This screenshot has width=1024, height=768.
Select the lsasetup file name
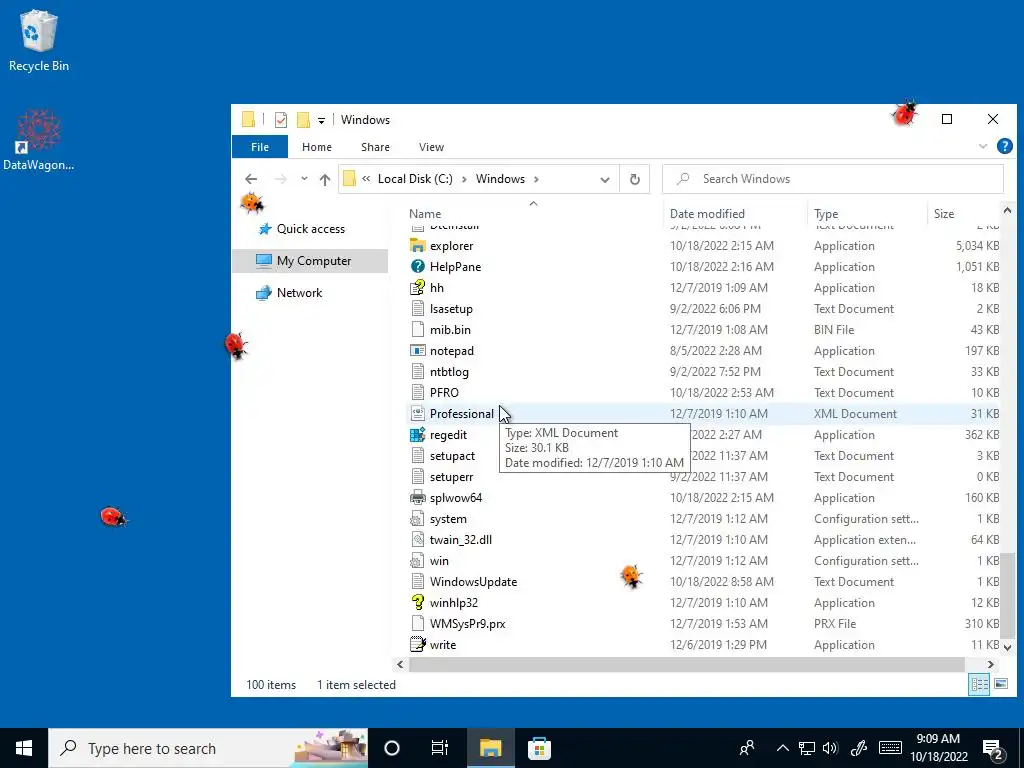pyautogui.click(x=451, y=309)
